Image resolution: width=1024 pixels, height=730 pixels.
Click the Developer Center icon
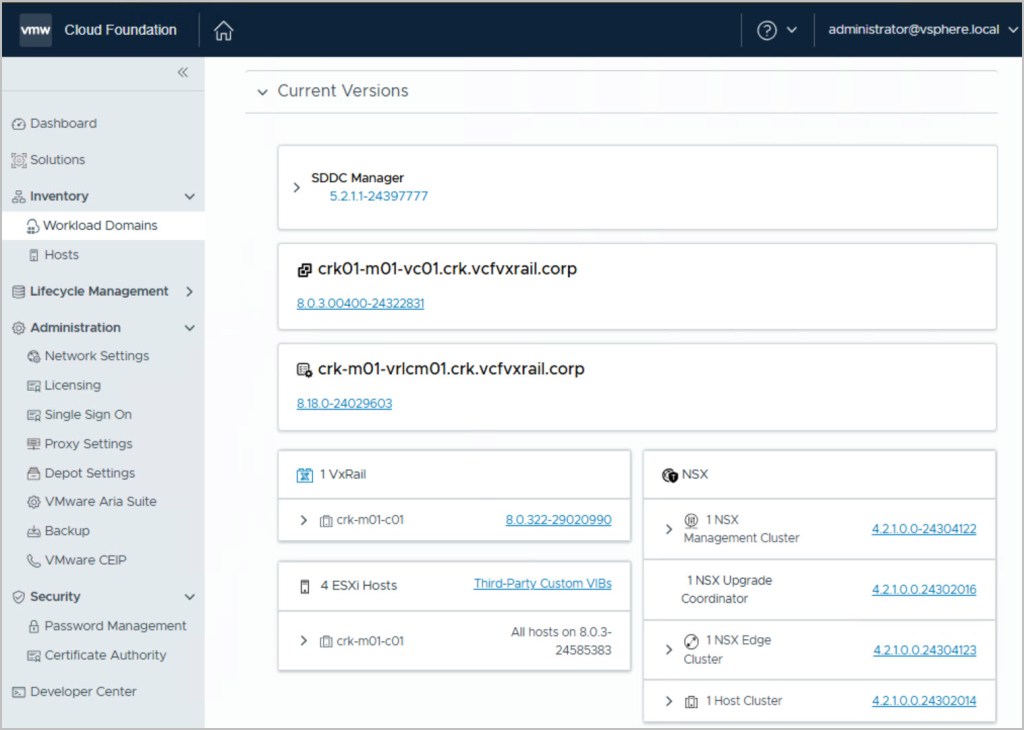pyautogui.click(x=18, y=692)
